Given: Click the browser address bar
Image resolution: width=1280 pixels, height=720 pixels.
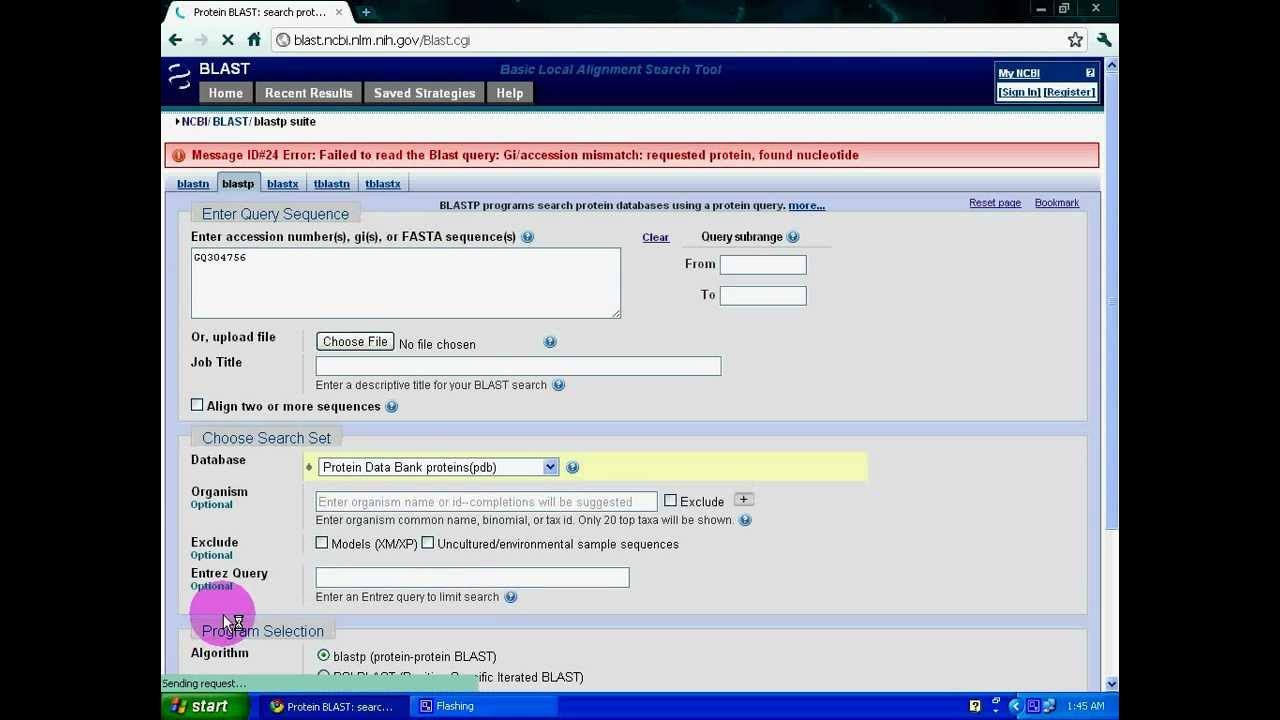Looking at the screenshot, I should pos(670,40).
